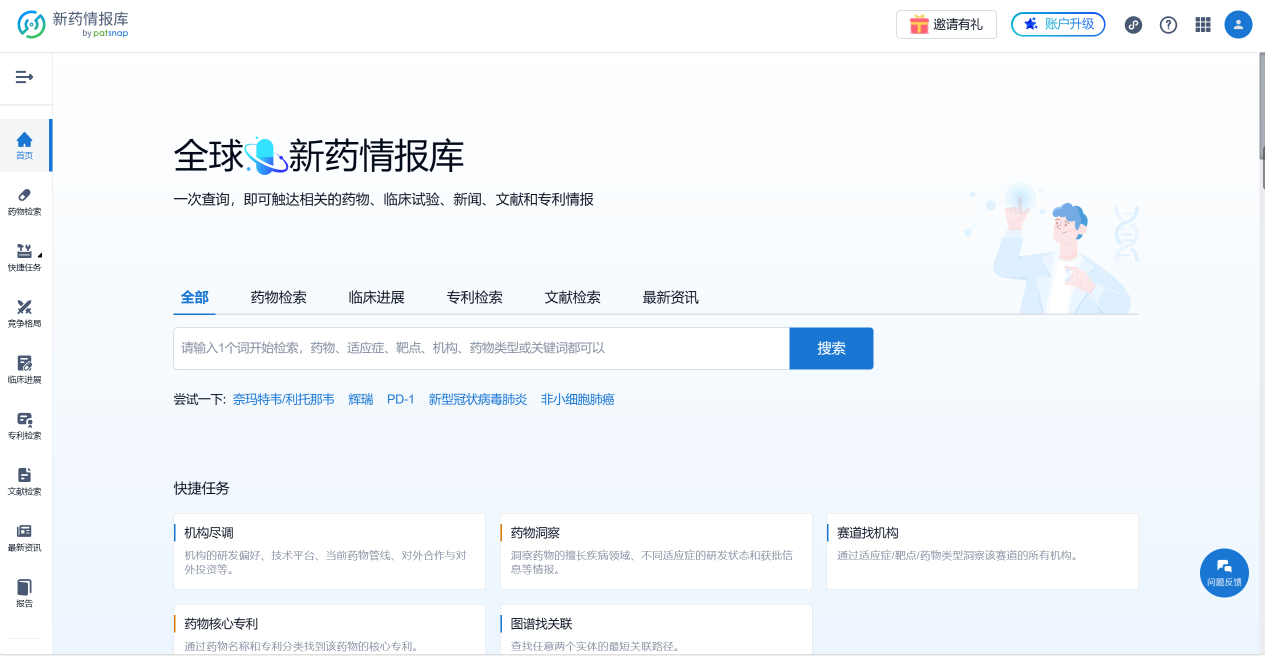
Task: Try the suggested PD-1 search link
Action: tap(400, 400)
